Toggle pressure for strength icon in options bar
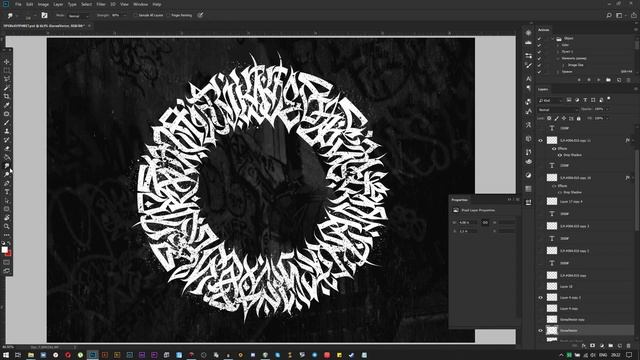 point(200,15)
